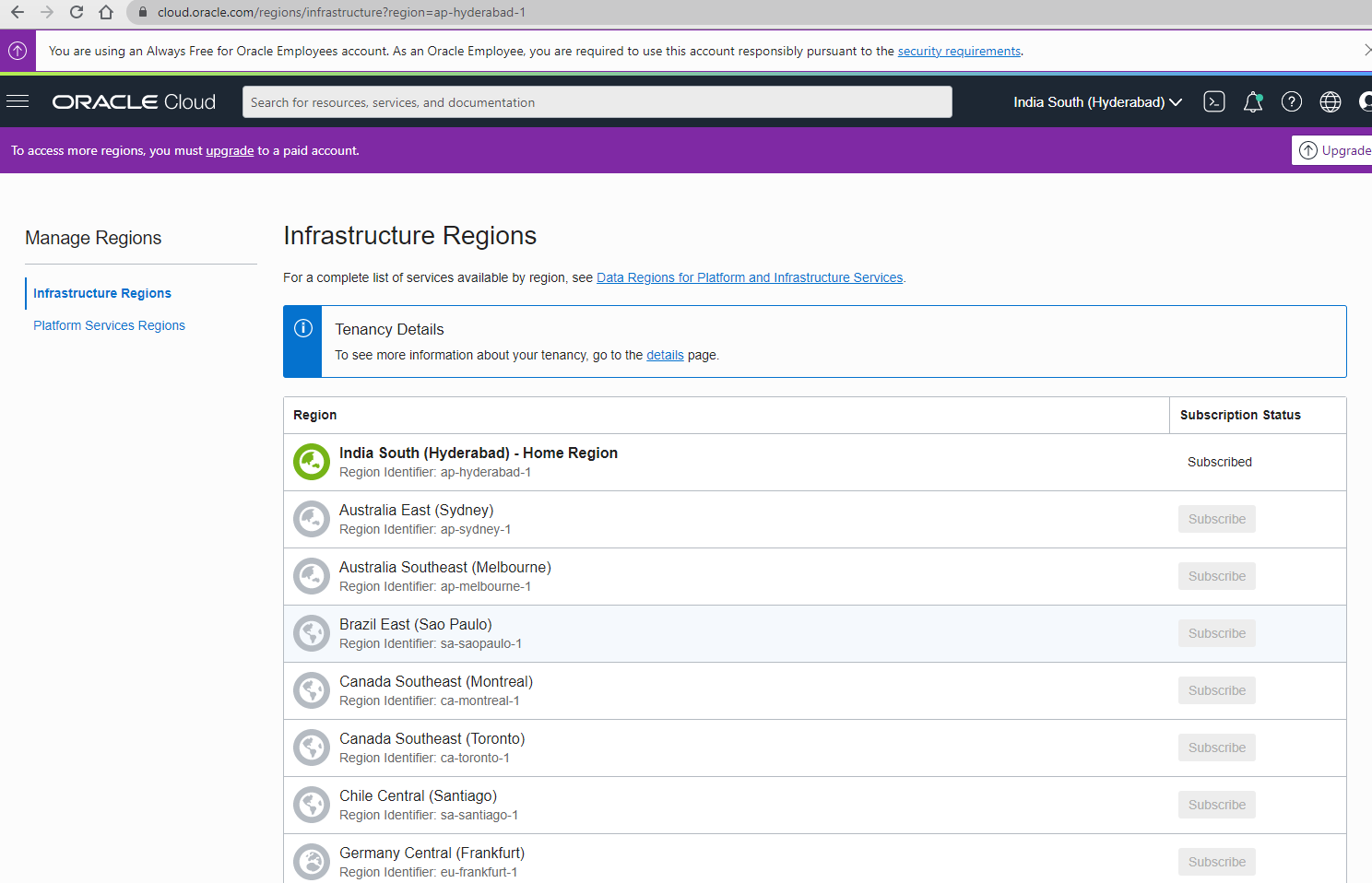Image resolution: width=1372 pixels, height=883 pixels.
Task: Subscribe to Brazil East (Sao Paulo) region
Action: pyautogui.click(x=1217, y=633)
